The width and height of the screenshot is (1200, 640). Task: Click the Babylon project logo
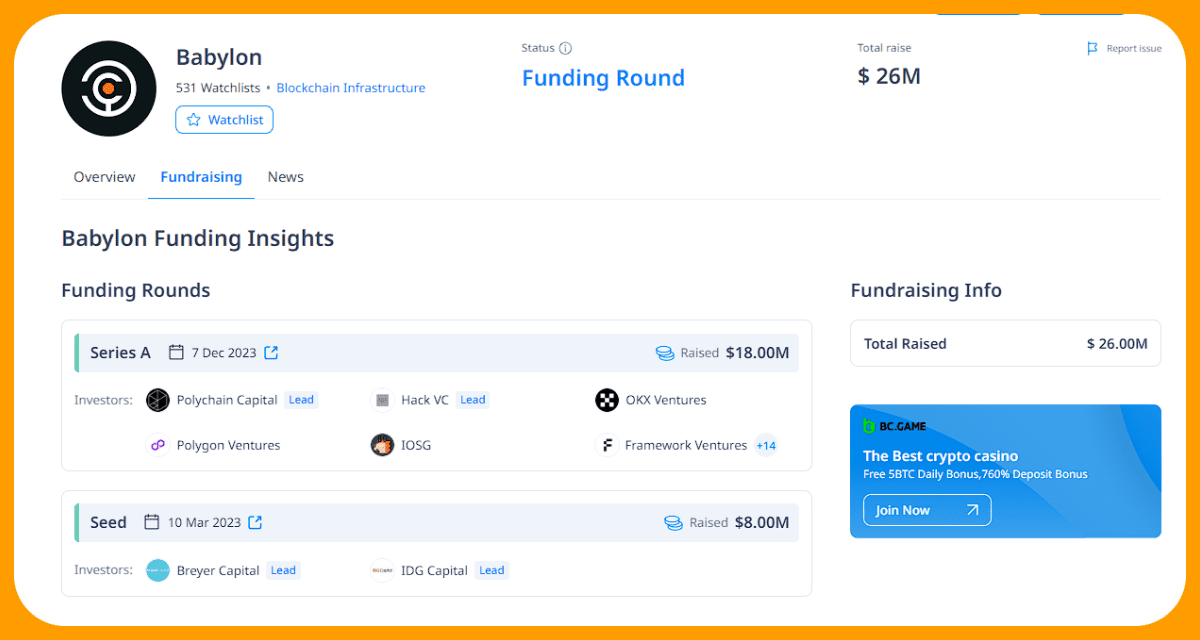click(109, 89)
